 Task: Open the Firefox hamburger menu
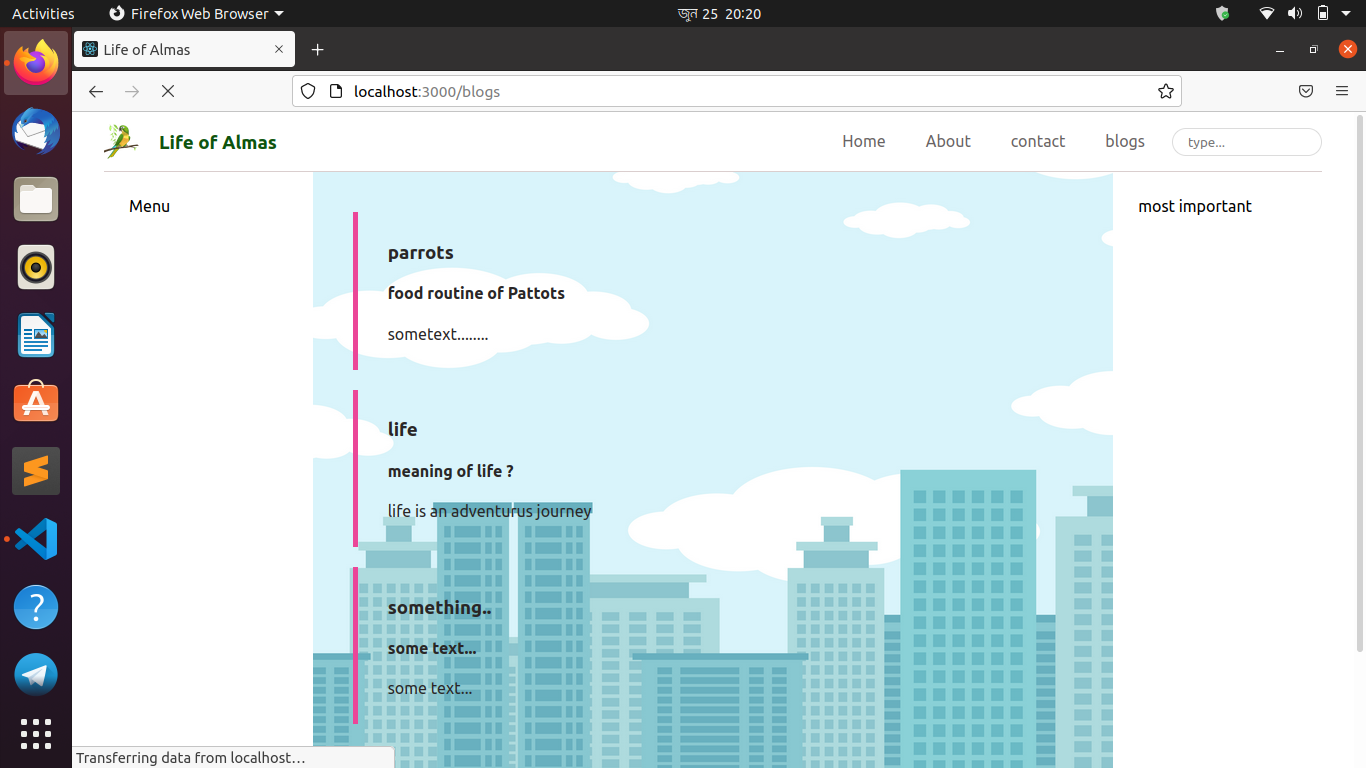1342,91
